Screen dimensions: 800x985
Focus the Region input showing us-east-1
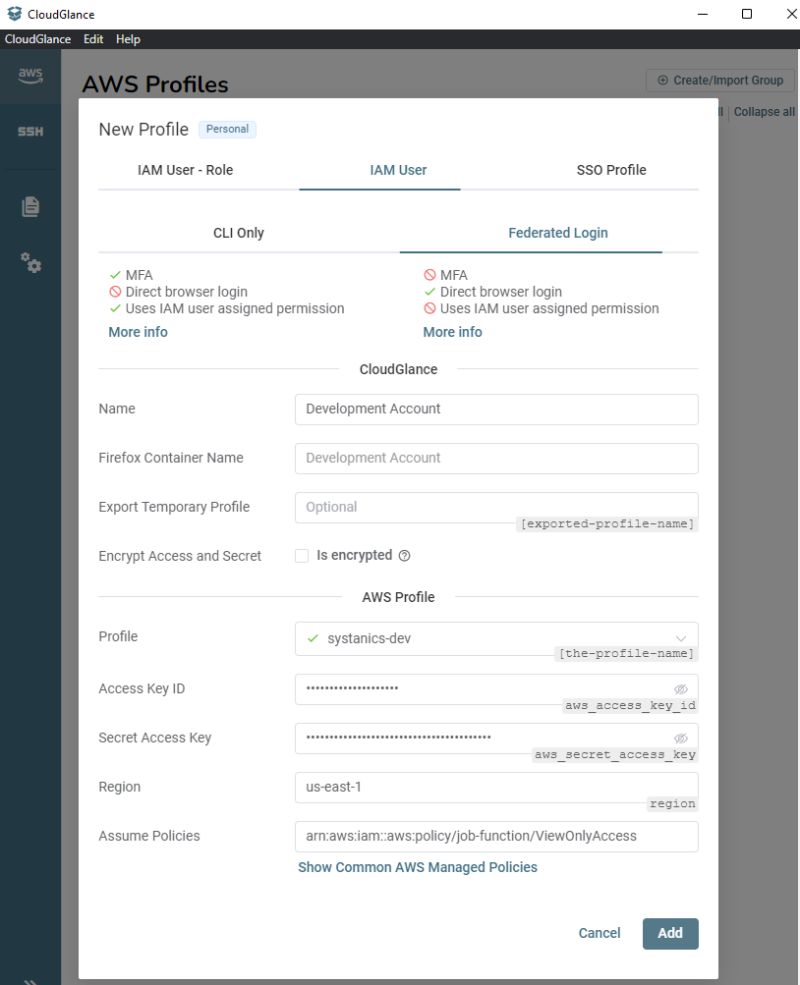coord(496,787)
